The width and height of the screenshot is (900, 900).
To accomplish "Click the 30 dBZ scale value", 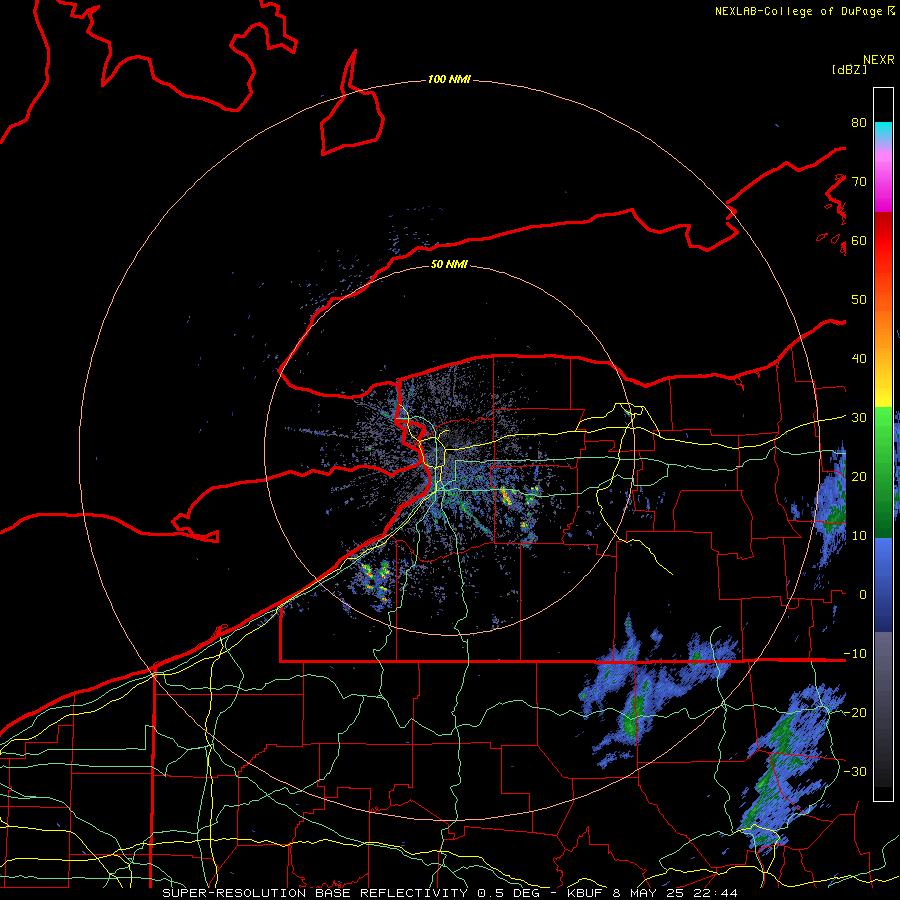I will (x=859, y=418).
